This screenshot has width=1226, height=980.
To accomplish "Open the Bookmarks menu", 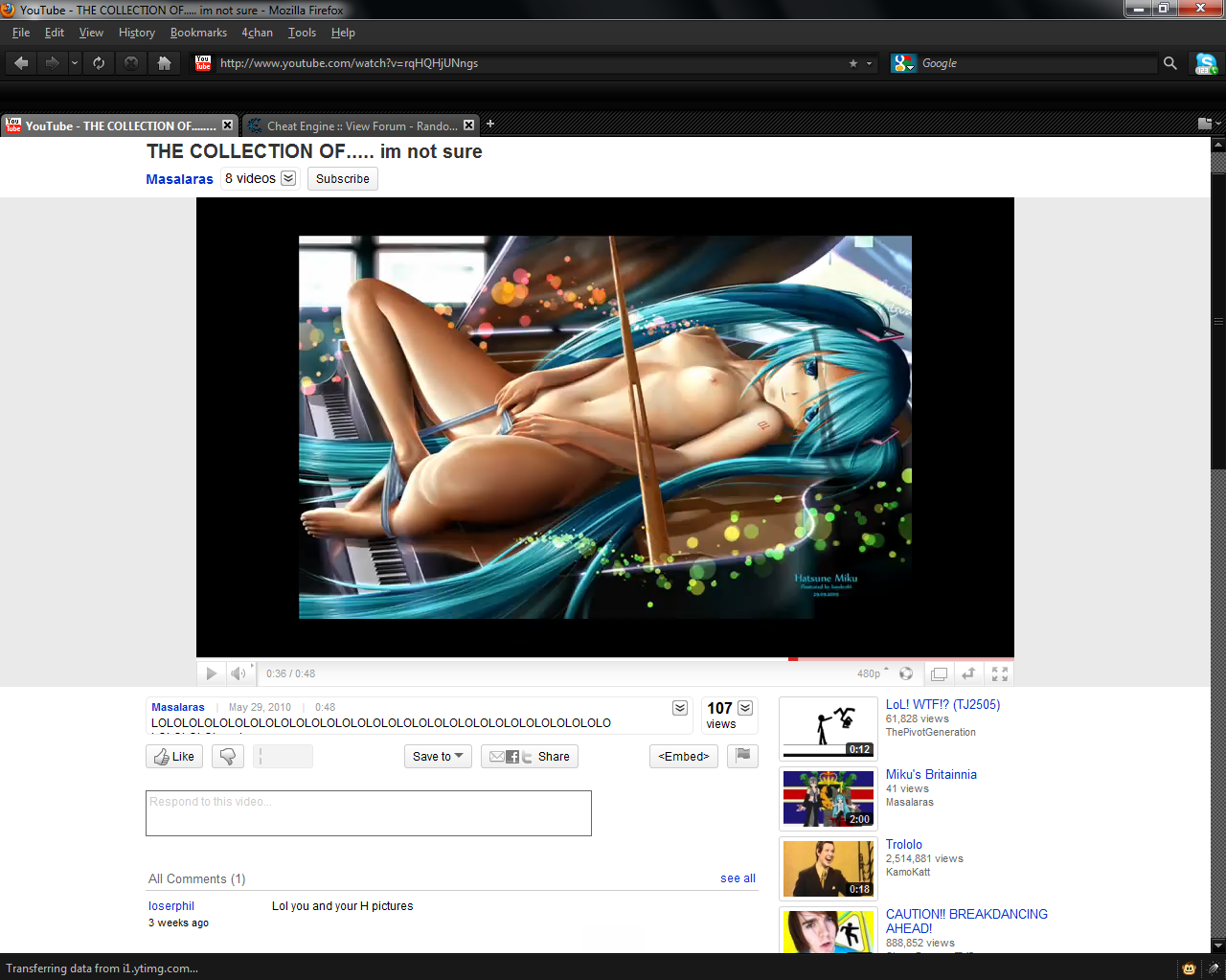I will pos(198,33).
